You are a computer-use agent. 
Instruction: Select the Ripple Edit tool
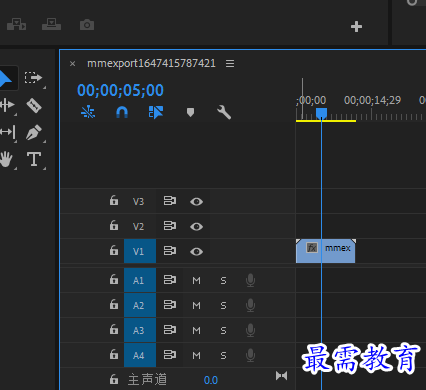pos(7,105)
